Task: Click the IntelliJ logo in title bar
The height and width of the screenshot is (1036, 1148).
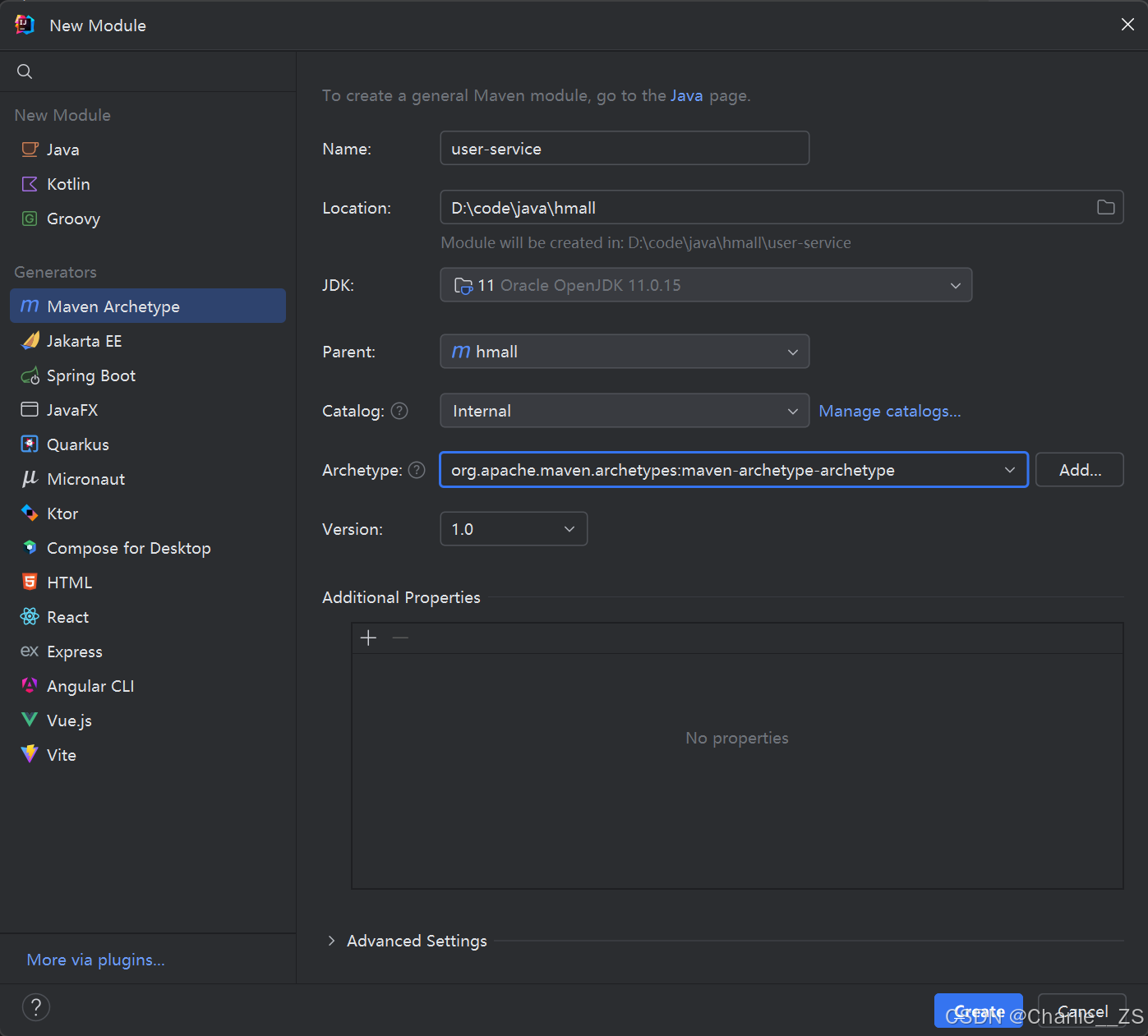Action: tap(25, 25)
